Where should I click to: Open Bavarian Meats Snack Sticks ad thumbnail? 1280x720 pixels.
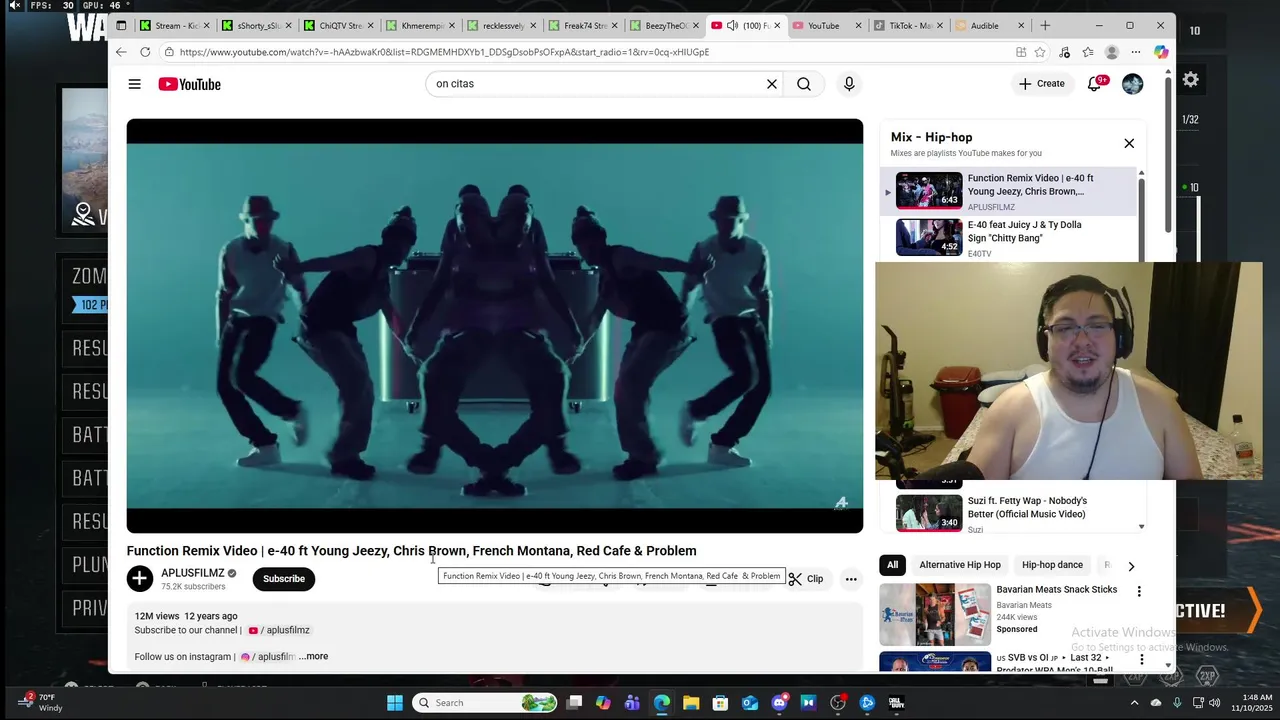(935, 614)
